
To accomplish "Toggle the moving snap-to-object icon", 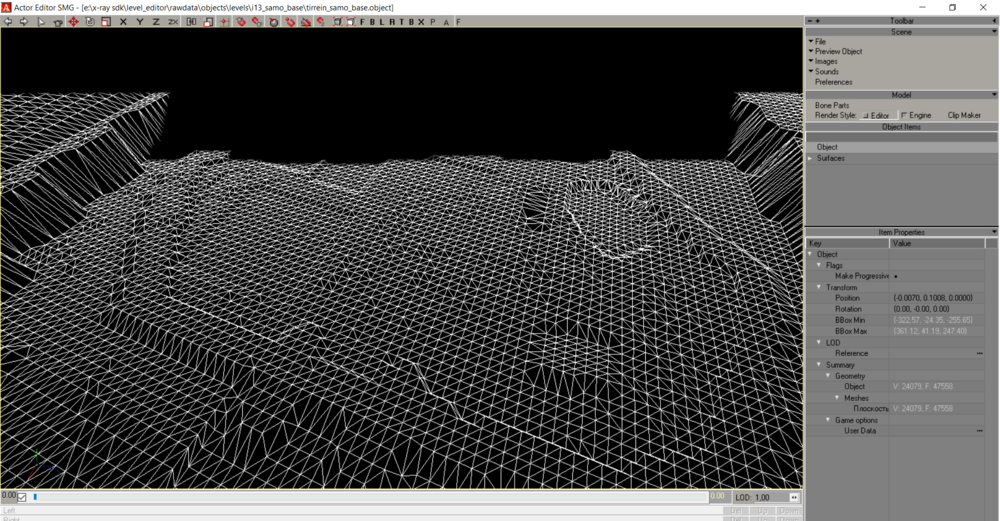I will coord(274,22).
